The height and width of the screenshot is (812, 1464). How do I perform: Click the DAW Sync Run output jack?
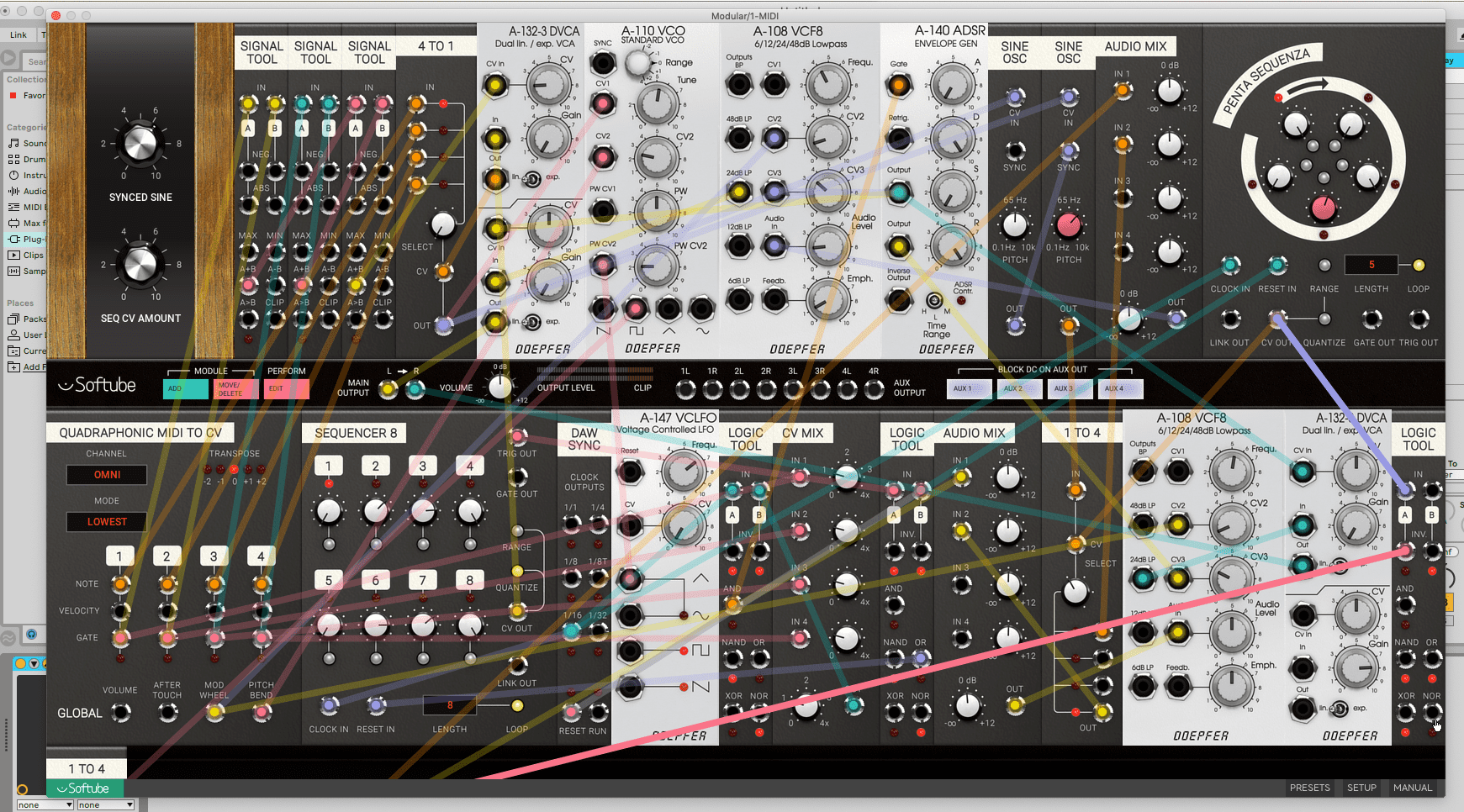point(598,713)
